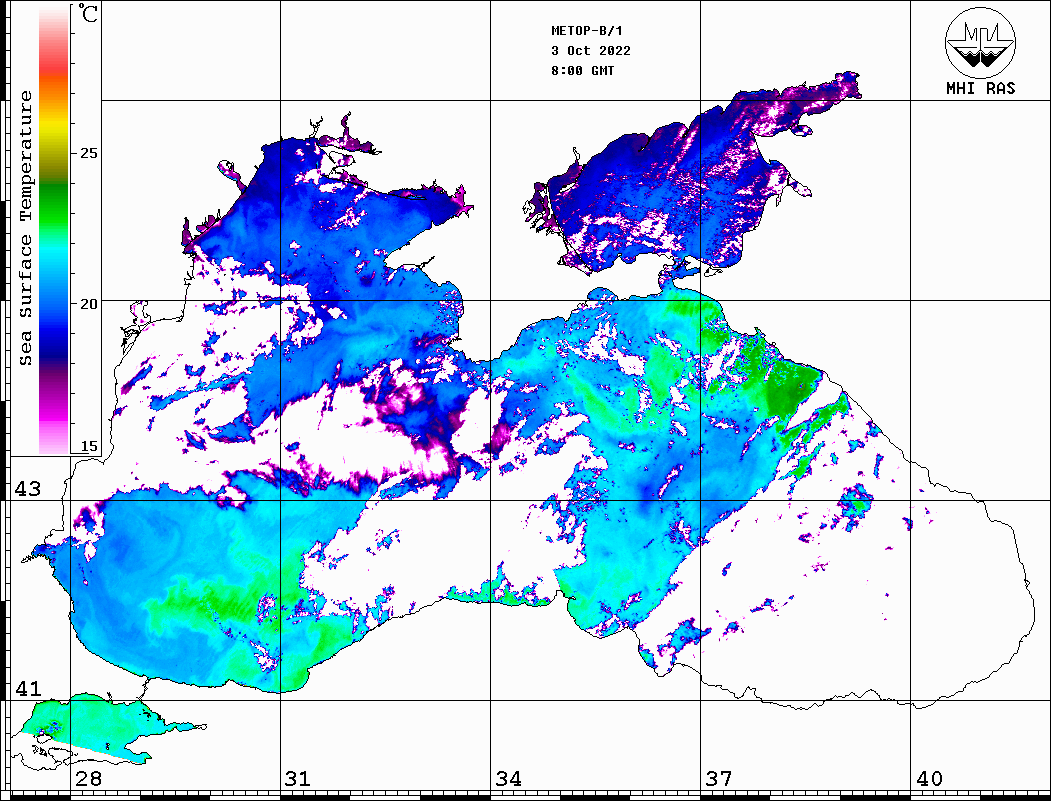Click longitude label 34

(x=509, y=779)
